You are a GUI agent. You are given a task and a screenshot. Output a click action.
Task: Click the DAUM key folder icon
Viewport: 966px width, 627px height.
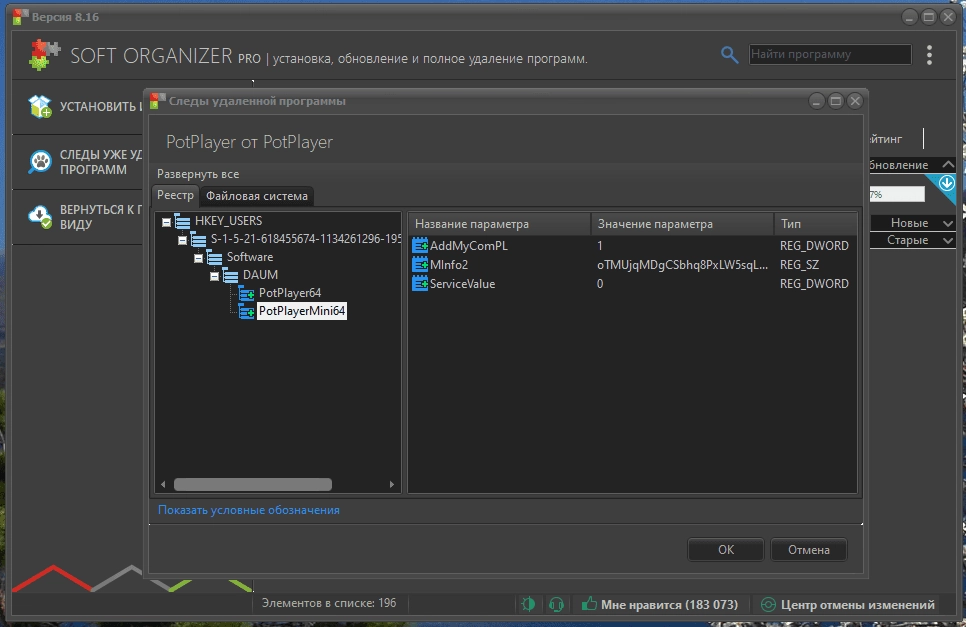click(x=230, y=275)
